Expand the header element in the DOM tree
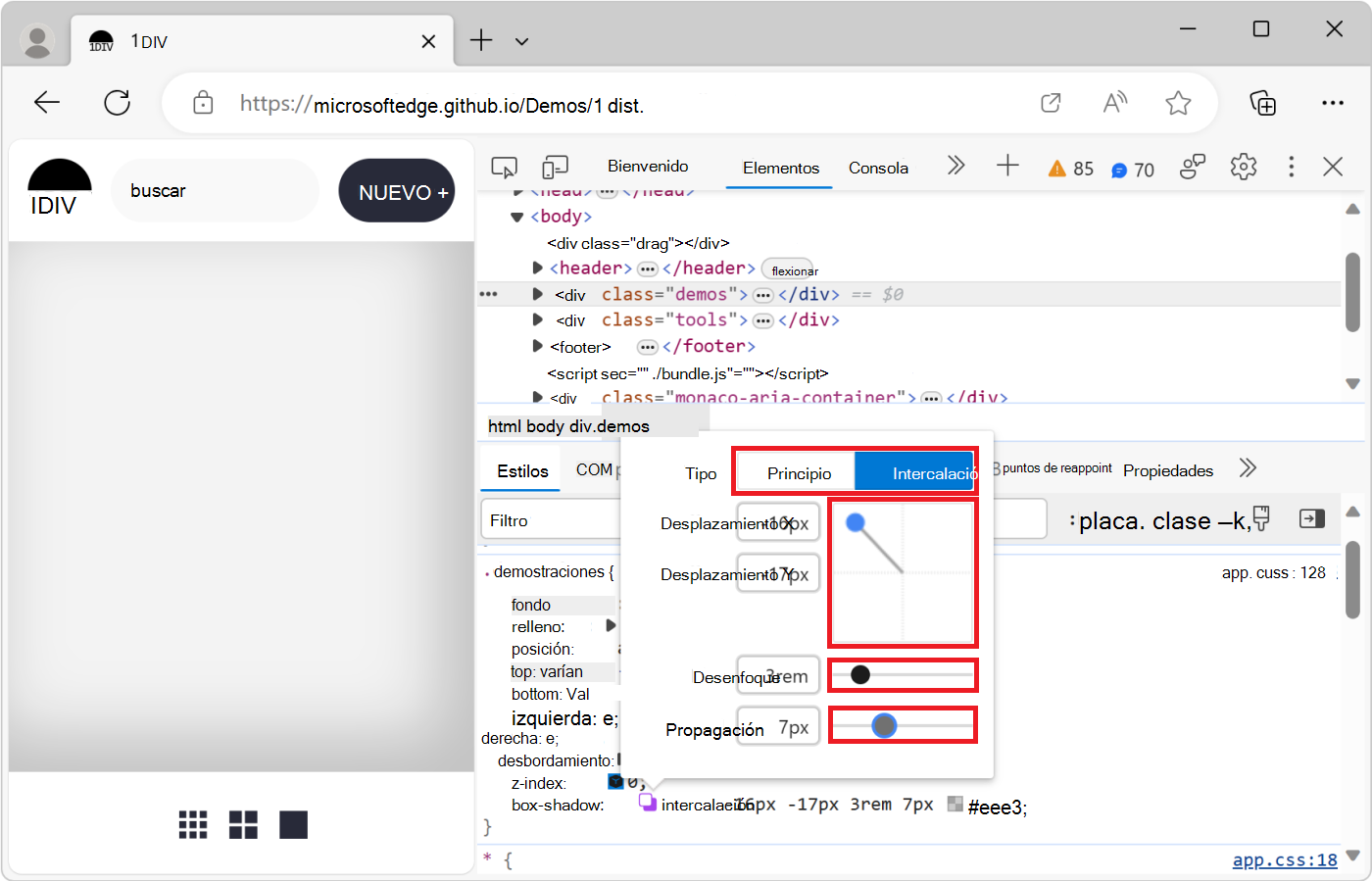 click(537, 268)
